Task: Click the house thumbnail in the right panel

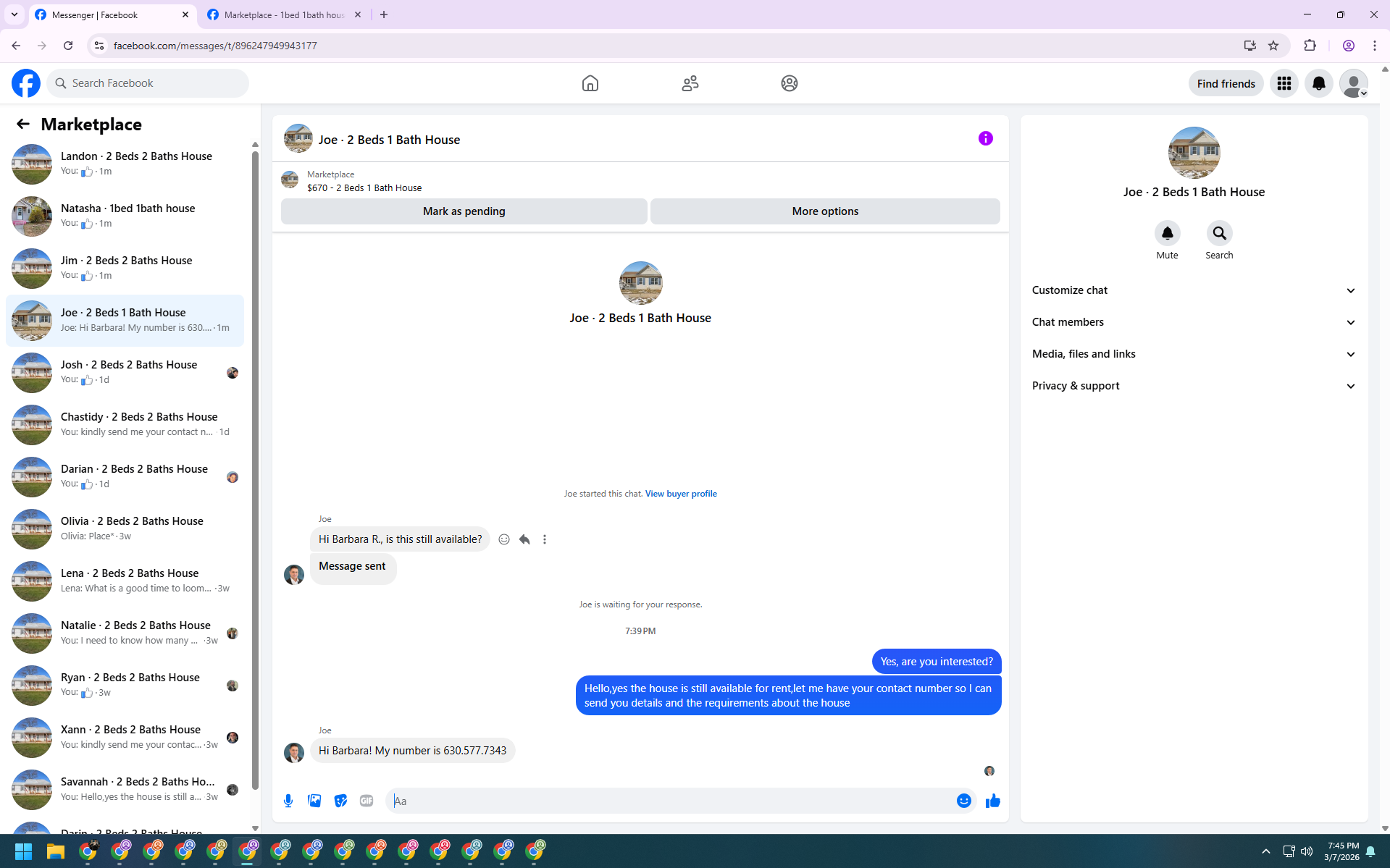Action: [x=1194, y=153]
